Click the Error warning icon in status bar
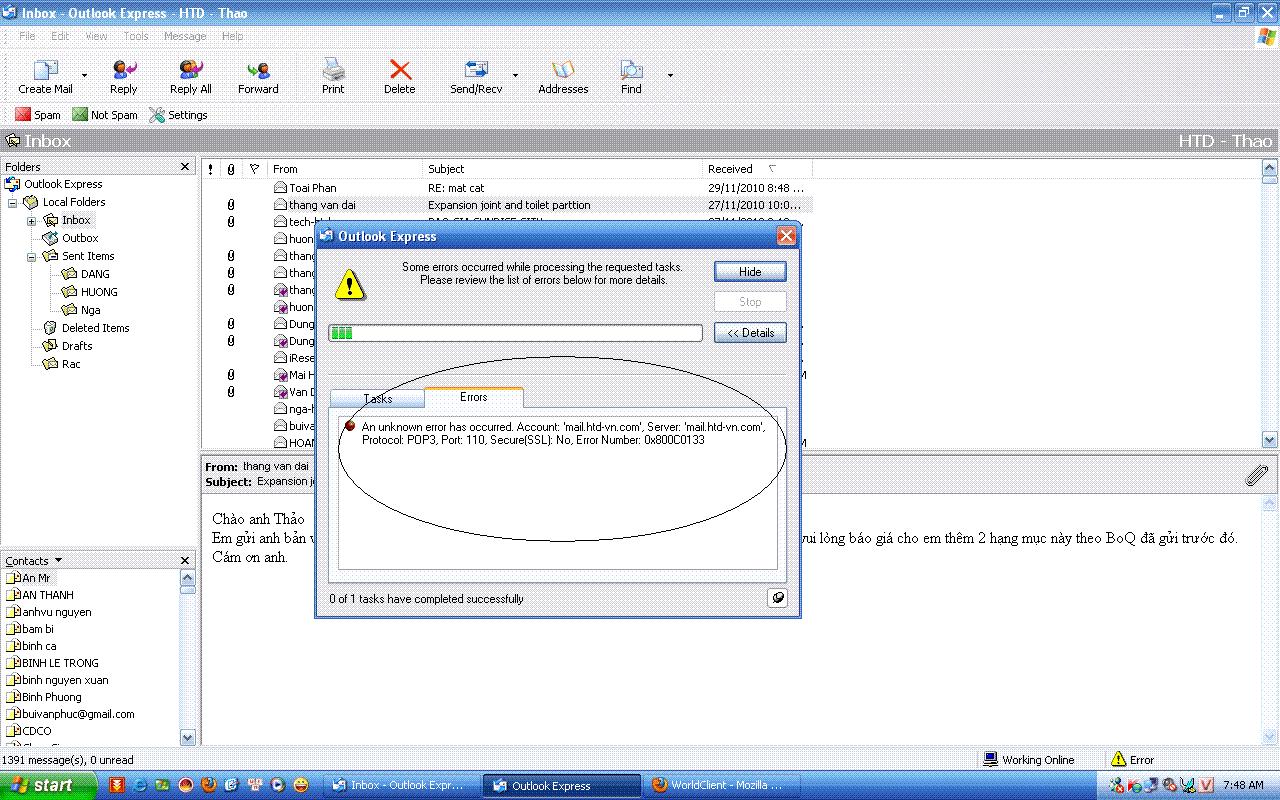 (1118, 760)
